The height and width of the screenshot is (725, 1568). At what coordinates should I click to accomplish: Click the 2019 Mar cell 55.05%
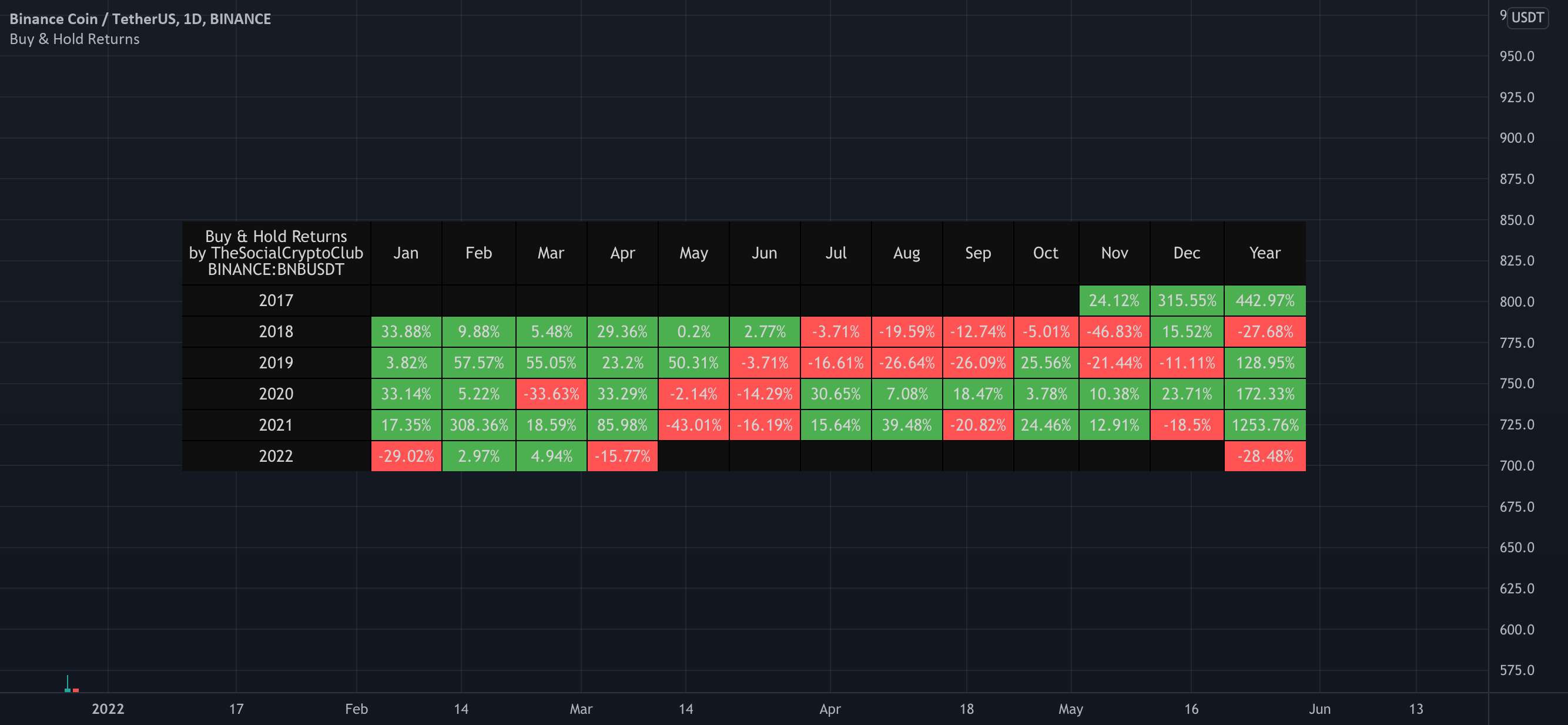tap(551, 363)
